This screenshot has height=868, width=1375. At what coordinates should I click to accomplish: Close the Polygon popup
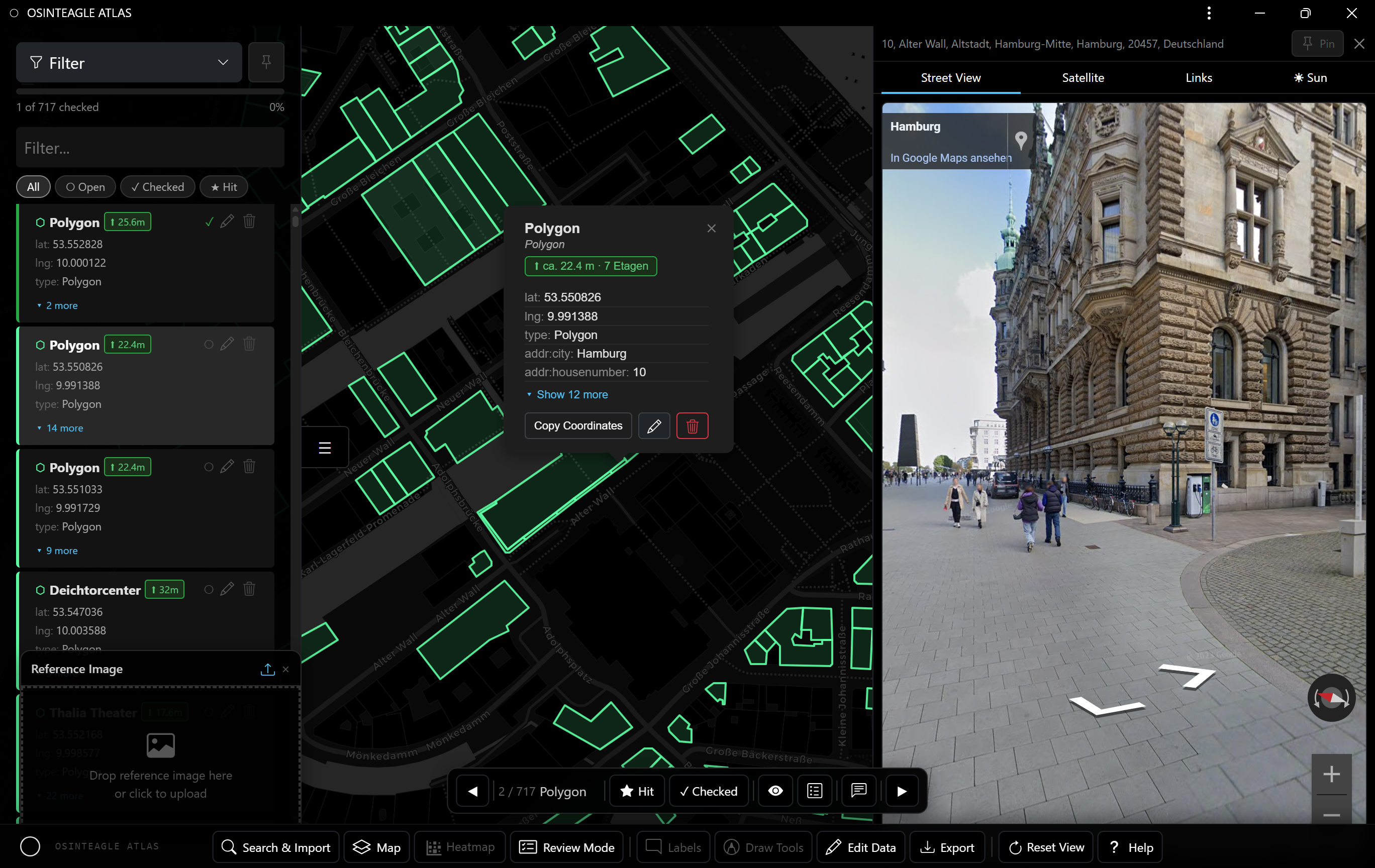click(712, 228)
